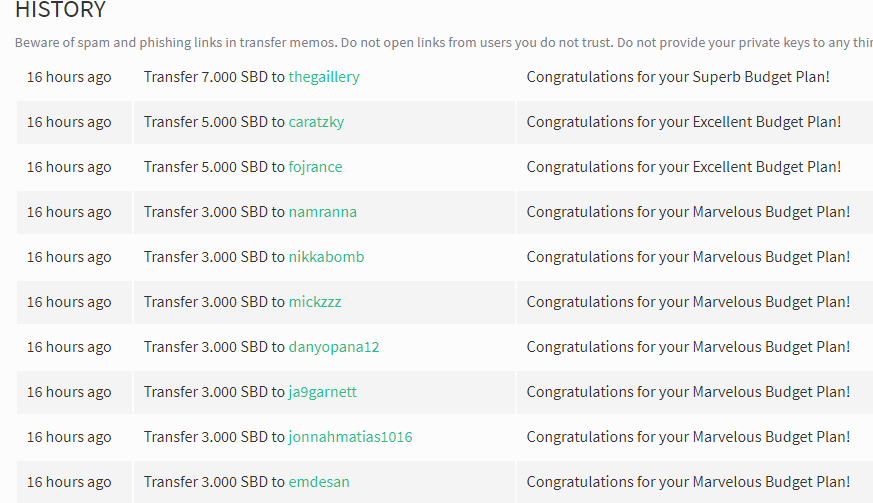Click emdesan's Marvelous Budget Plan memo

coord(688,482)
